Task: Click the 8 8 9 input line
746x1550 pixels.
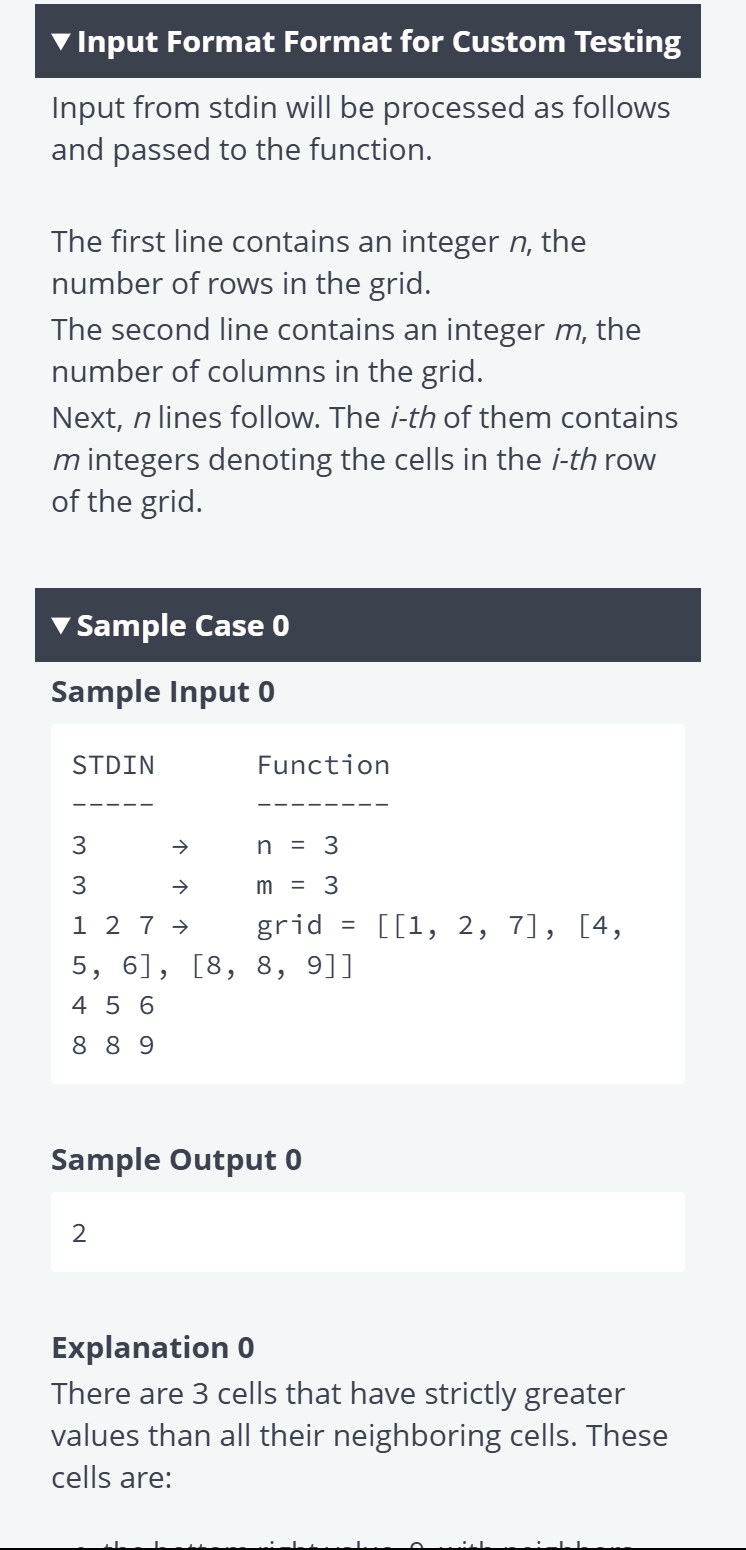Action: (x=113, y=1046)
